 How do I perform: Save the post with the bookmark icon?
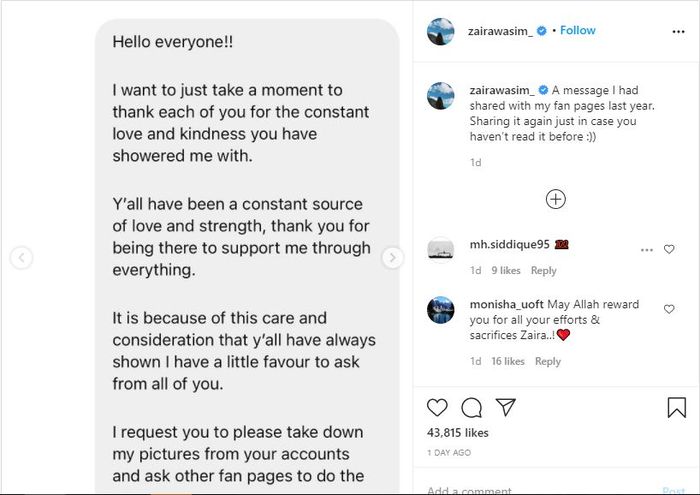(677, 407)
